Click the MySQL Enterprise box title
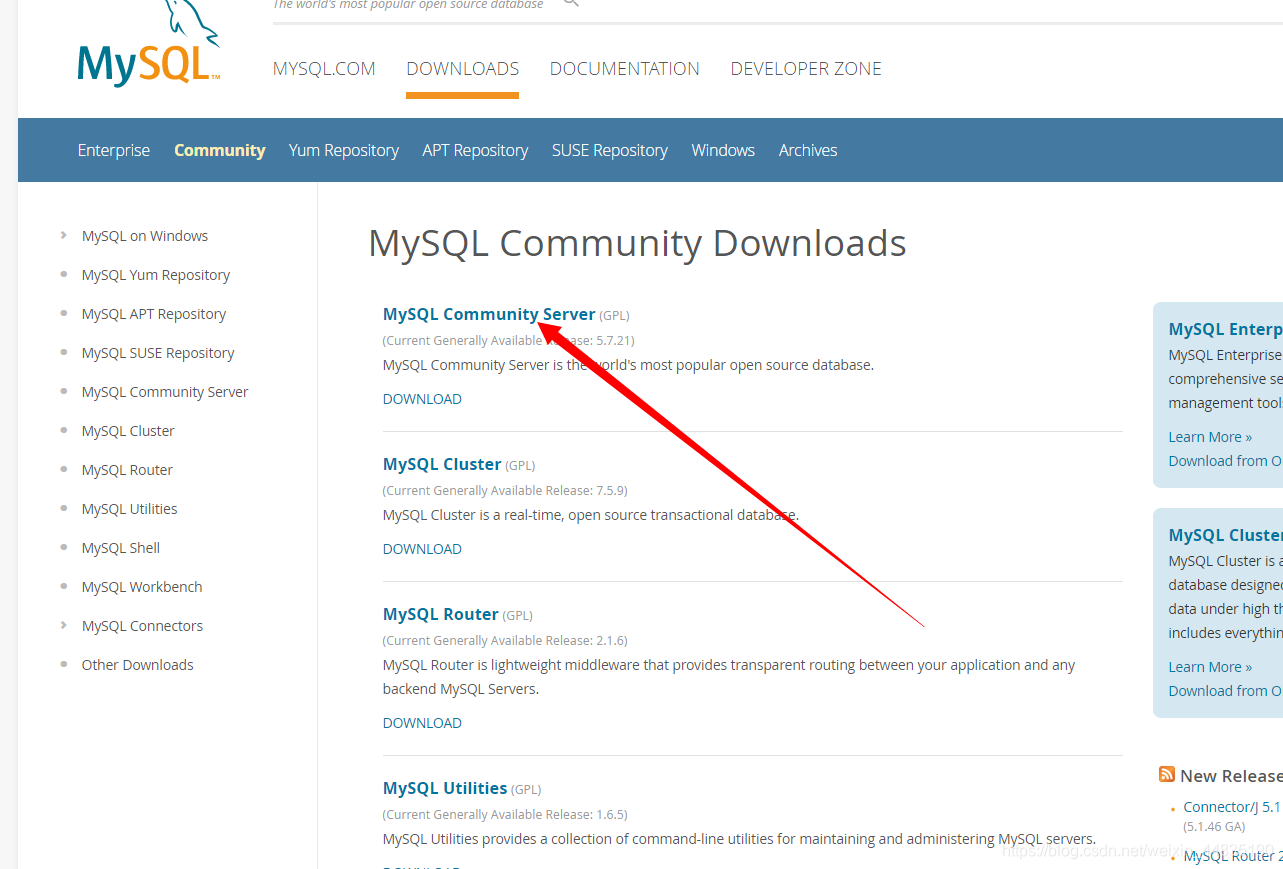Image resolution: width=1283 pixels, height=869 pixels. (x=1226, y=329)
